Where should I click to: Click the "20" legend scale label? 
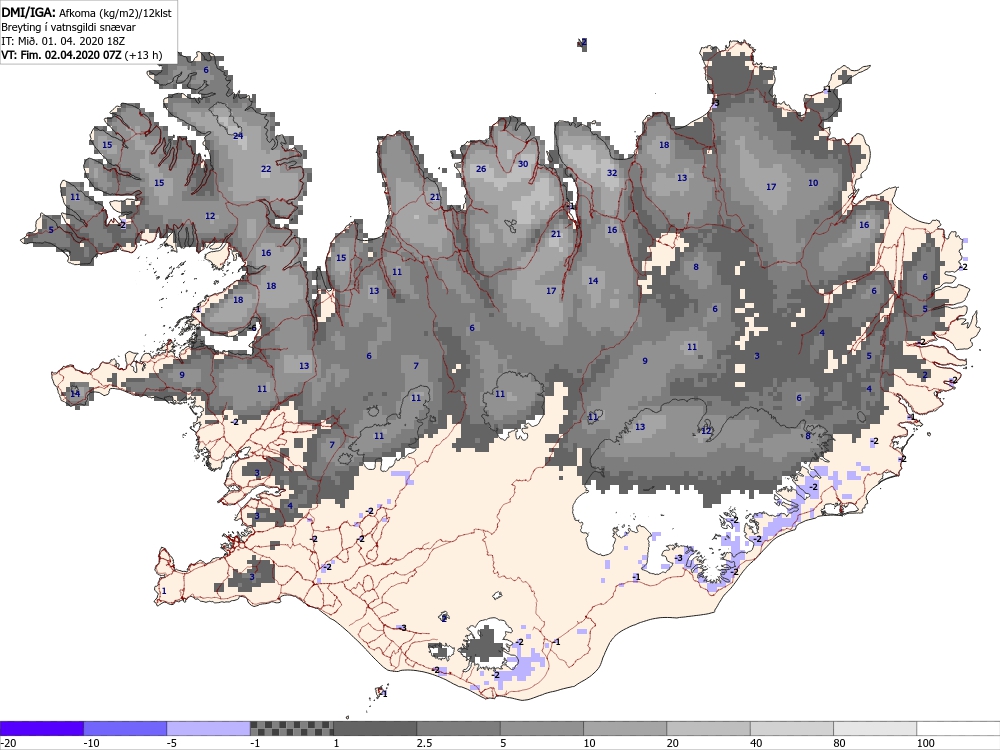[x=673, y=743]
